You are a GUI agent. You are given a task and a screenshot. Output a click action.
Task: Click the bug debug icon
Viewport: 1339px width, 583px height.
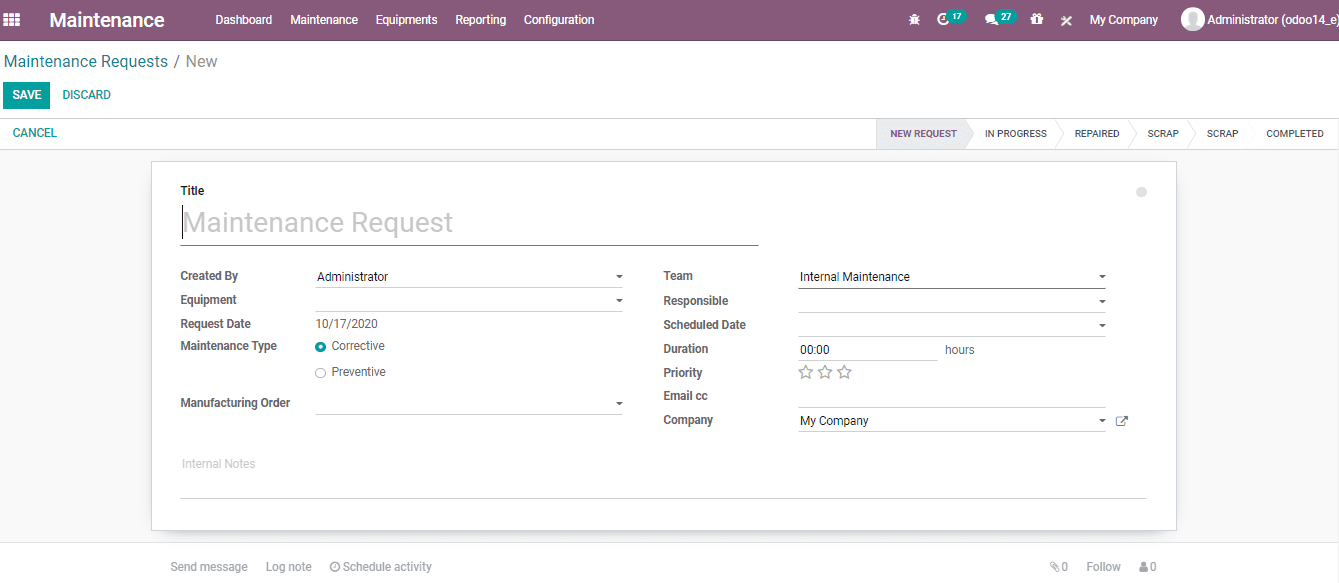[913, 19]
